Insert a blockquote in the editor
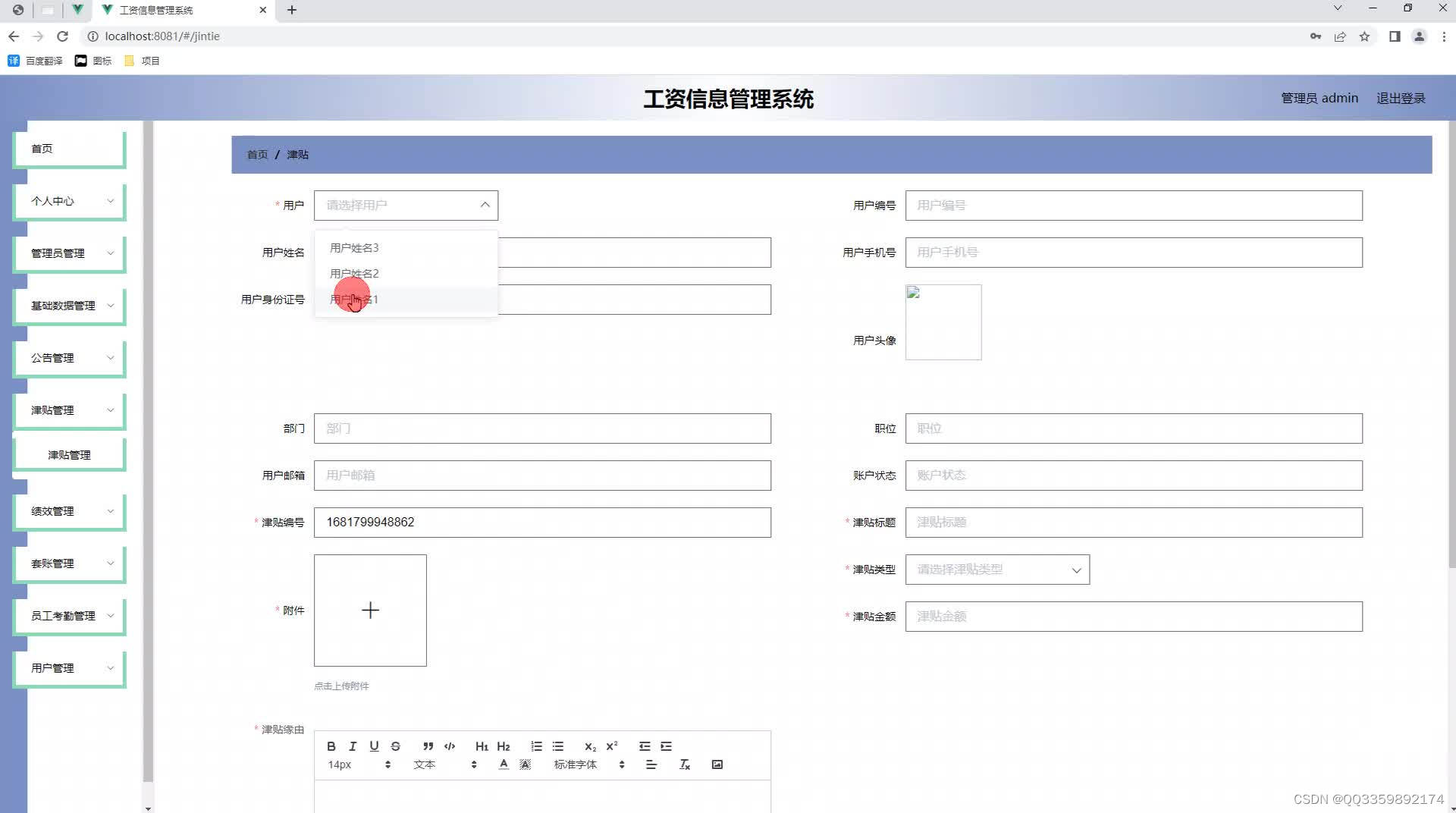1456x813 pixels. coord(428,746)
